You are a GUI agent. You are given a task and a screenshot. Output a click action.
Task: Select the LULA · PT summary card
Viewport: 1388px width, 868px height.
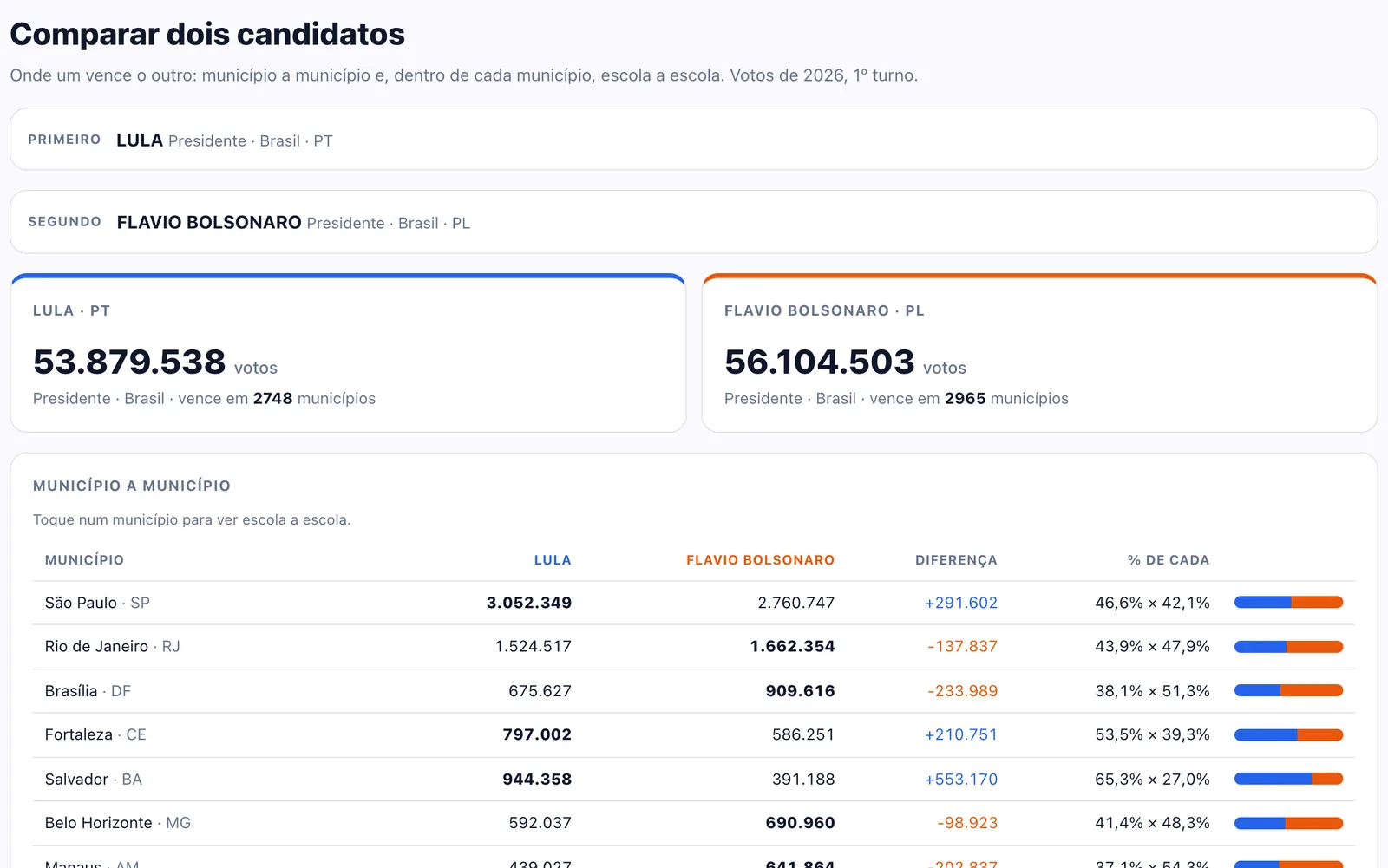348,353
